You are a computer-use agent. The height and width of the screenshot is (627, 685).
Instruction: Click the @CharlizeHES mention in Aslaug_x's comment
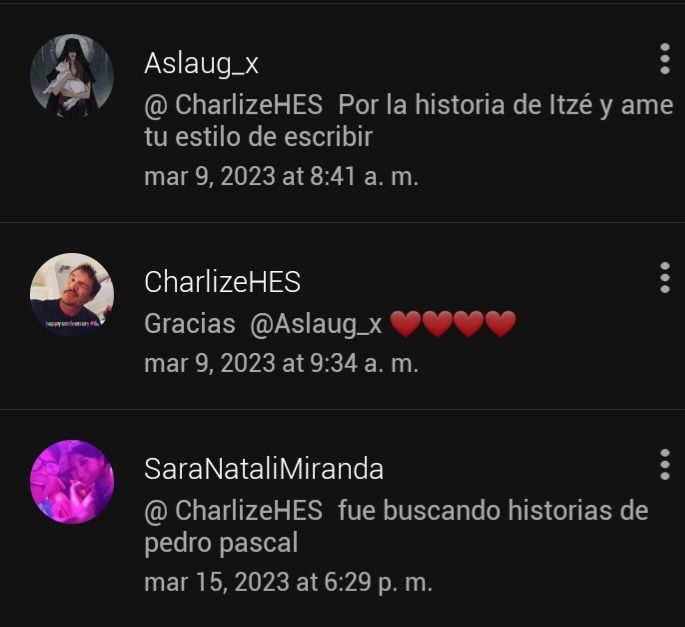click(233, 105)
